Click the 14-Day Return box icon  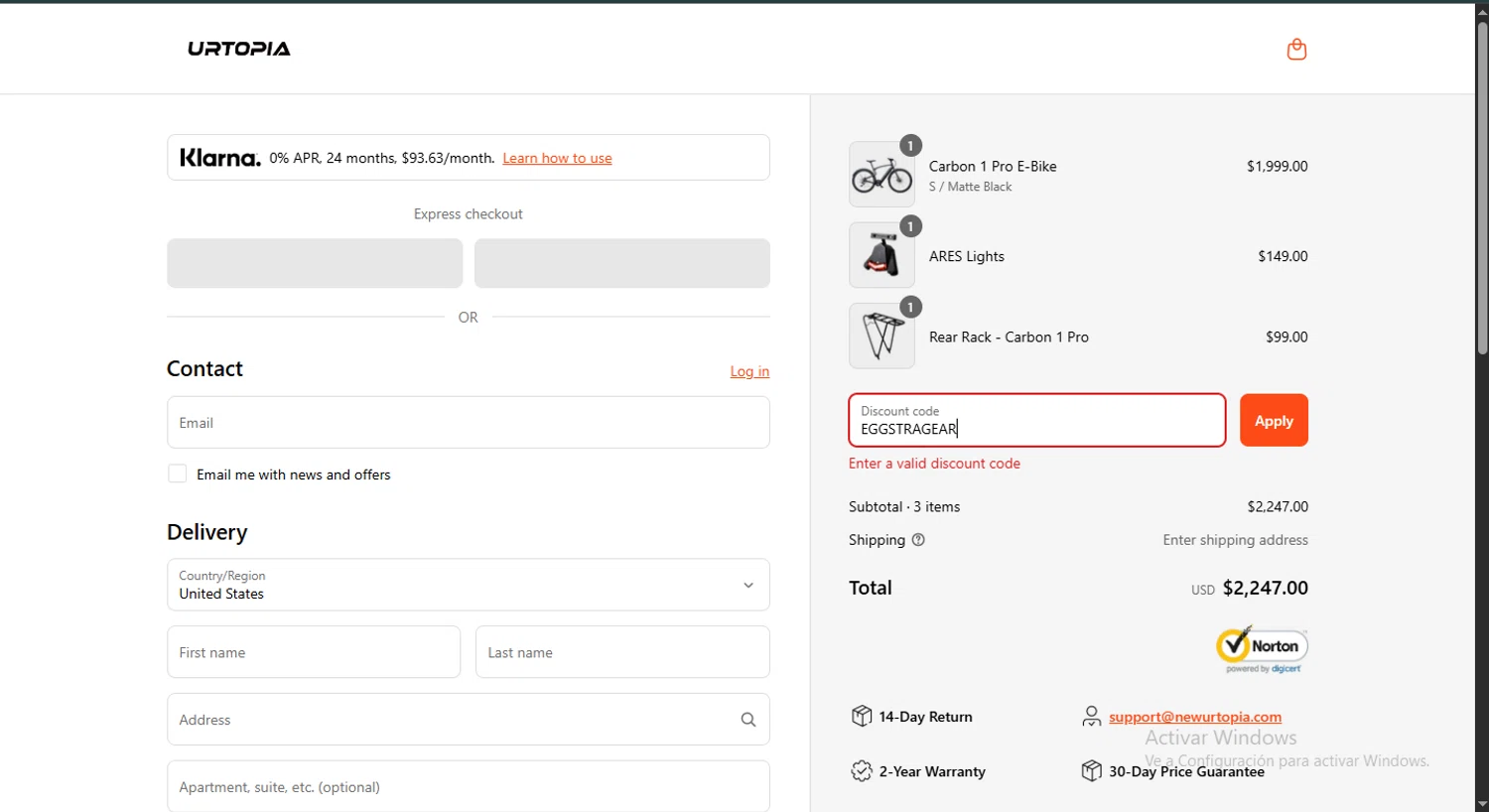click(862, 716)
